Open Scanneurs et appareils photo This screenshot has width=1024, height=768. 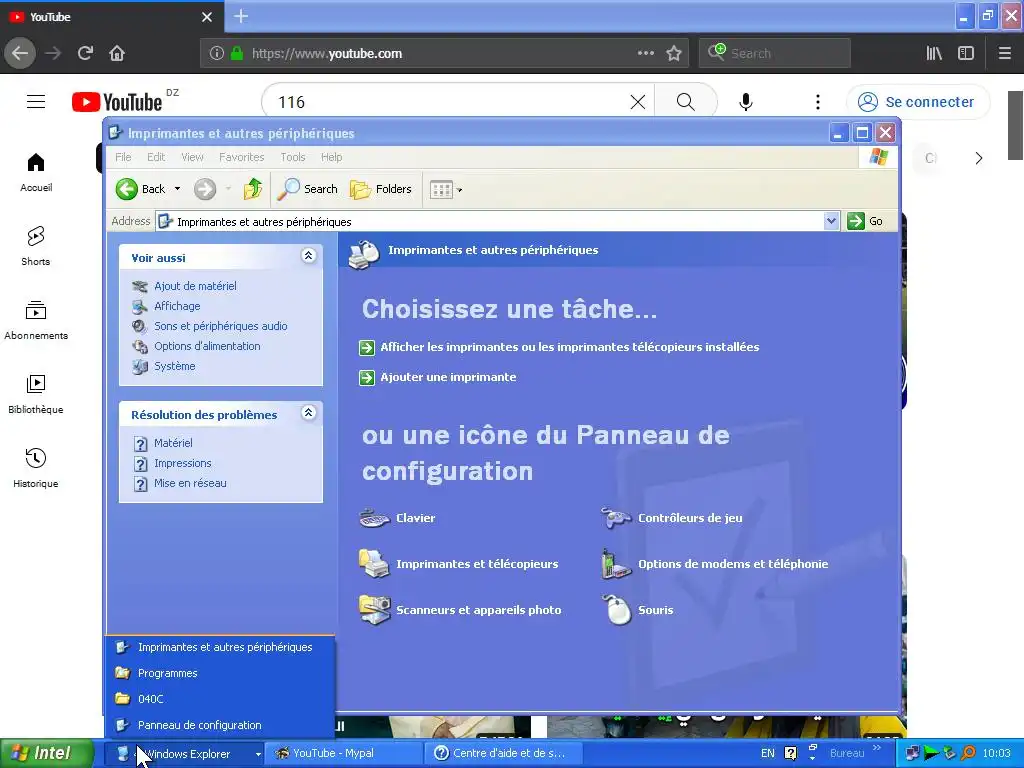point(460,610)
